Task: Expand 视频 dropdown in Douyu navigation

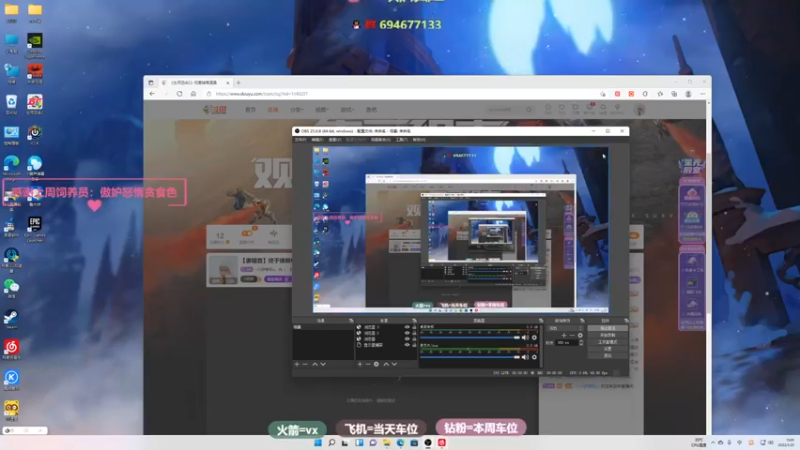Action: coord(321,109)
